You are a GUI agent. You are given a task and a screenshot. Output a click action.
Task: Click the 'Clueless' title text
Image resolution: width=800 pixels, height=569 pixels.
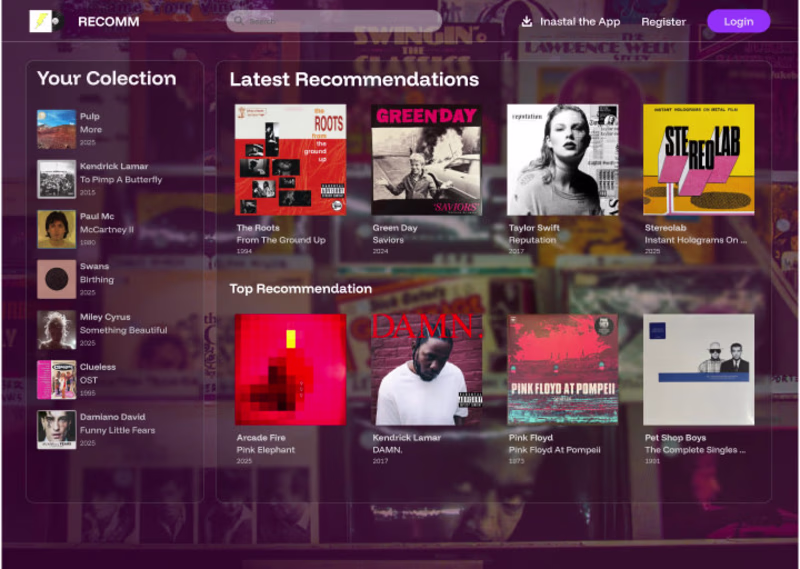point(98,367)
